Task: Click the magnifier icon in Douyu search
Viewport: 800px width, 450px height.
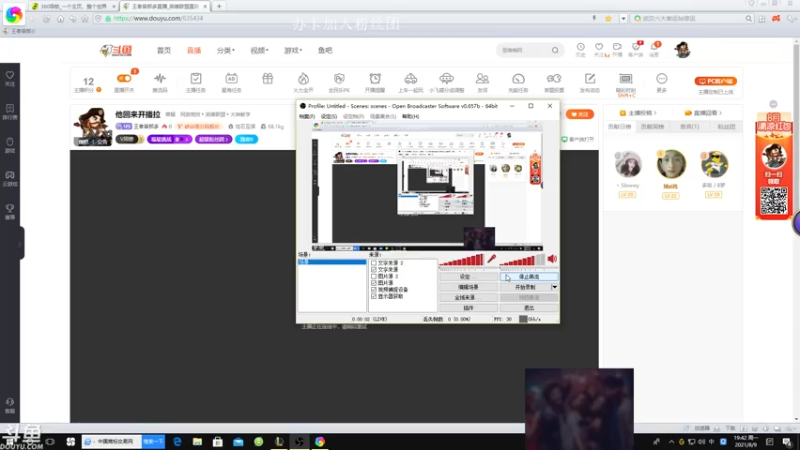Action: click(555, 50)
